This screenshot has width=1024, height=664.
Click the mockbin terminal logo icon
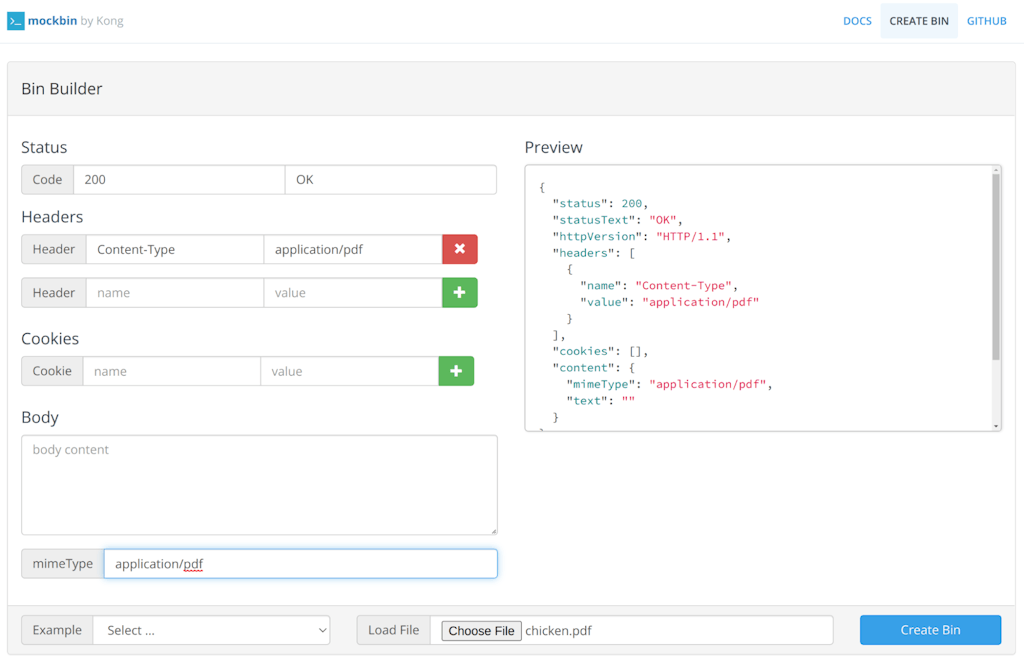(15, 21)
